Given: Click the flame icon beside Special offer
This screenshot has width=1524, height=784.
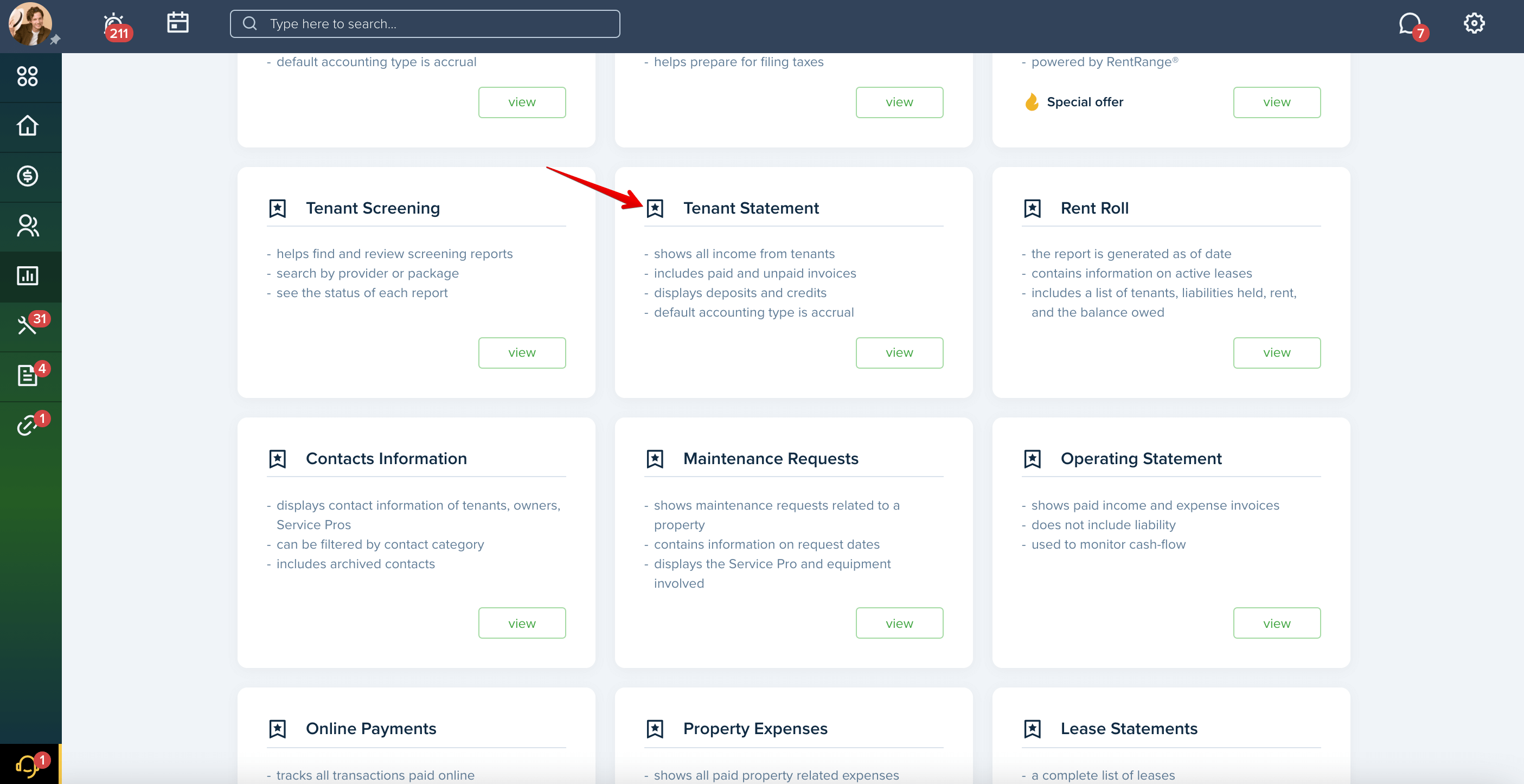Looking at the screenshot, I should (x=1032, y=102).
